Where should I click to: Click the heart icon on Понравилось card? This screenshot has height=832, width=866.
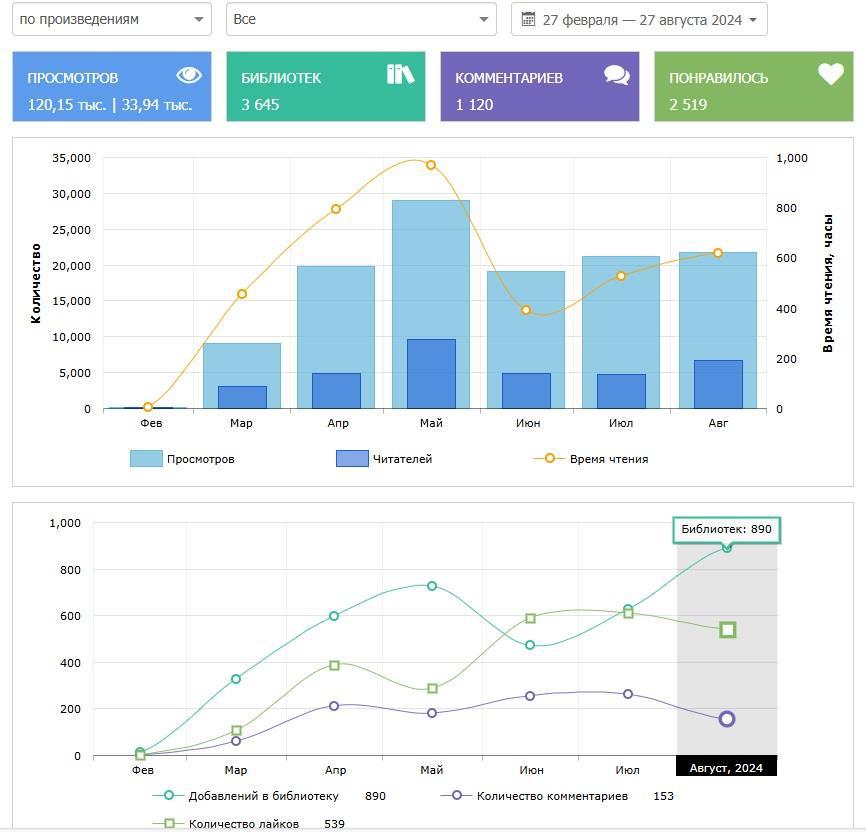coord(830,74)
